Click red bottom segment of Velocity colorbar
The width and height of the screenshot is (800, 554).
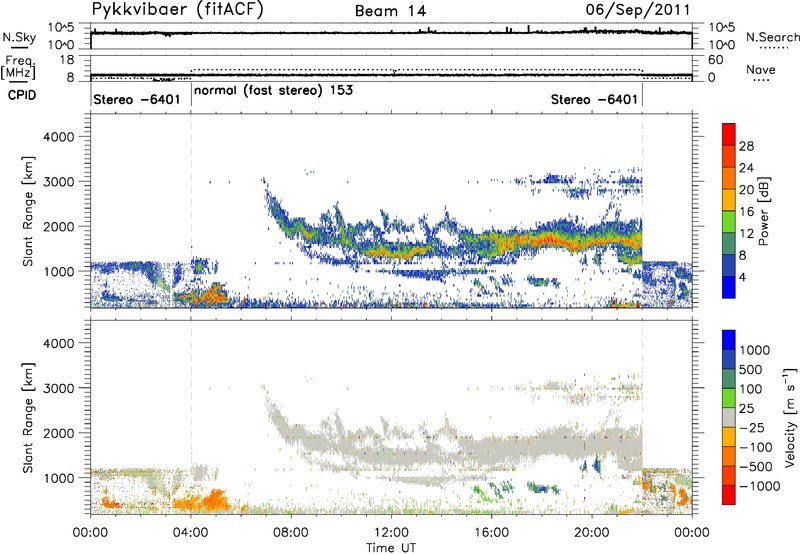click(729, 495)
